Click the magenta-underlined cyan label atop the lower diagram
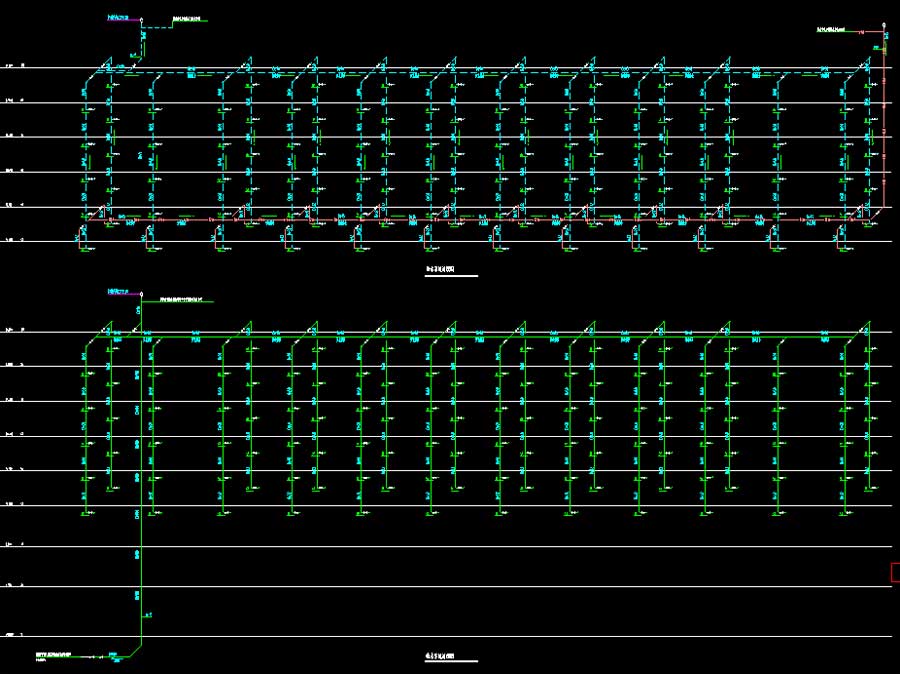900x674 pixels. point(118,292)
